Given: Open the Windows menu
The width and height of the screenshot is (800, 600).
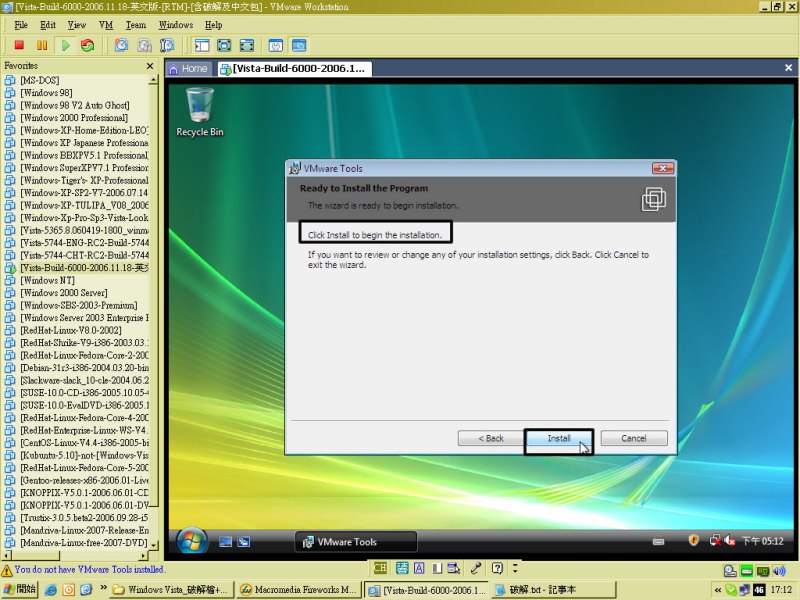Looking at the screenshot, I should (176, 25).
